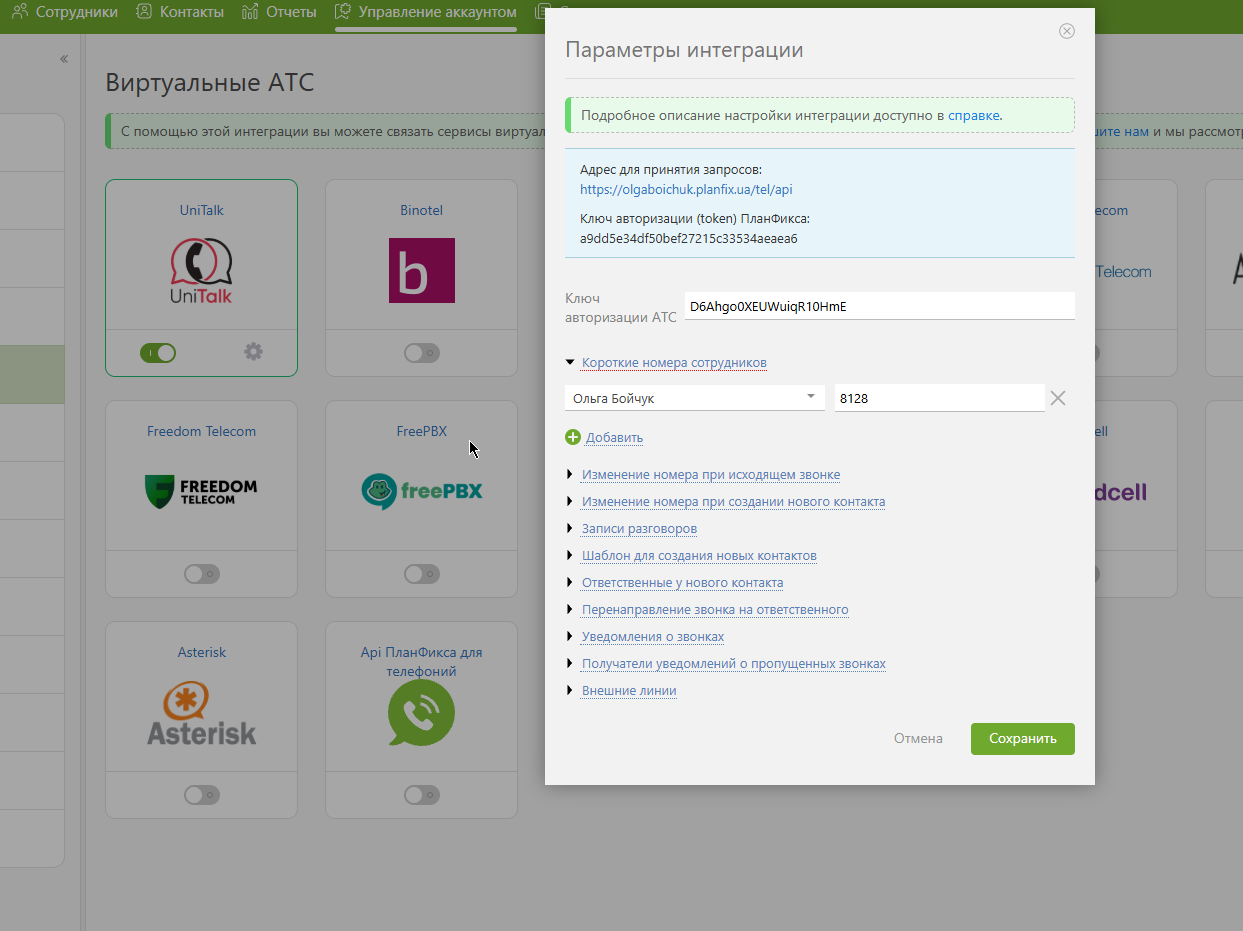
Task: Expand Внешние линии section
Action: (629, 691)
